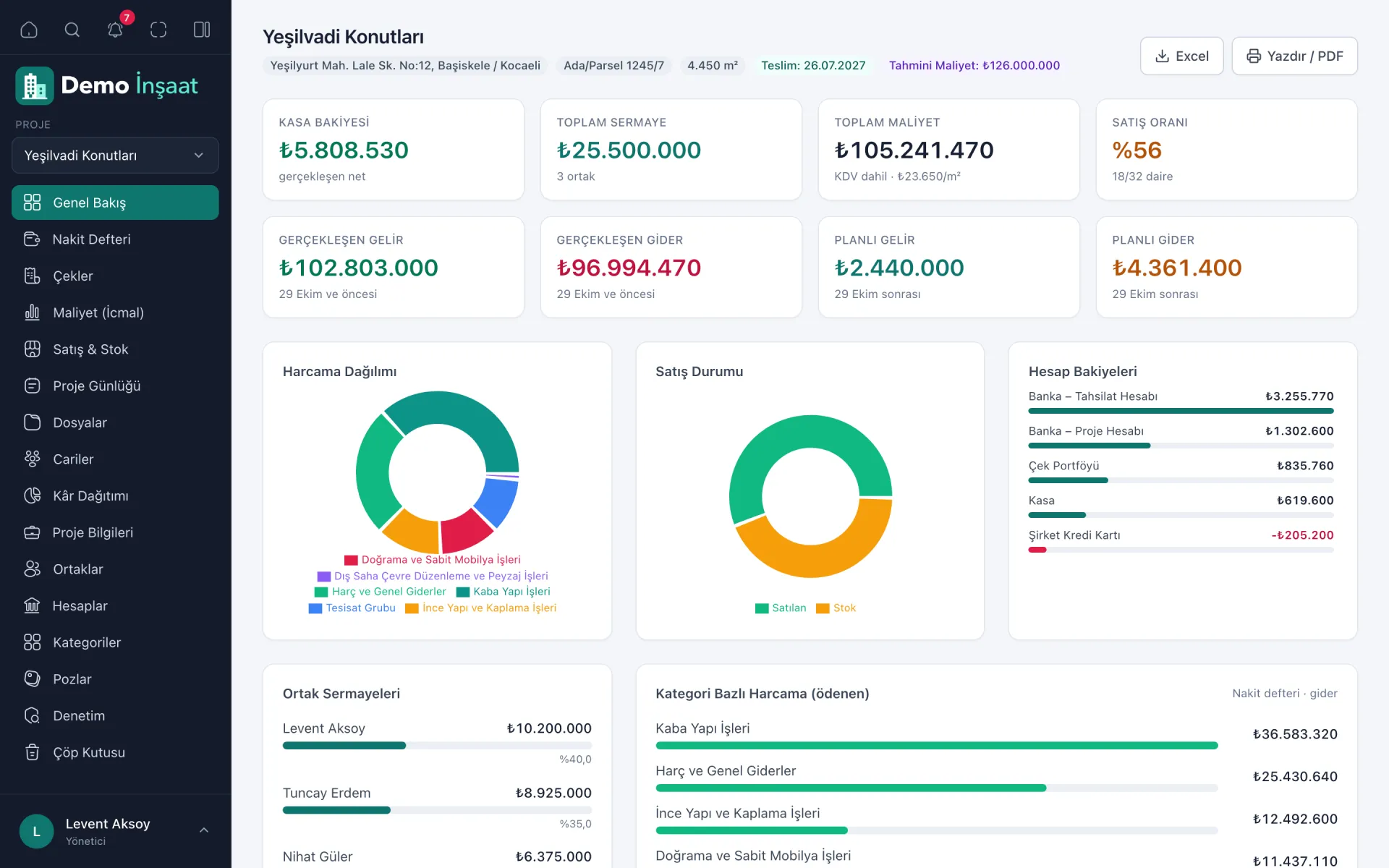Image resolution: width=1389 pixels, height=868 pixels.
Task: Open the search magnifier icon
Action: [72, 30]
